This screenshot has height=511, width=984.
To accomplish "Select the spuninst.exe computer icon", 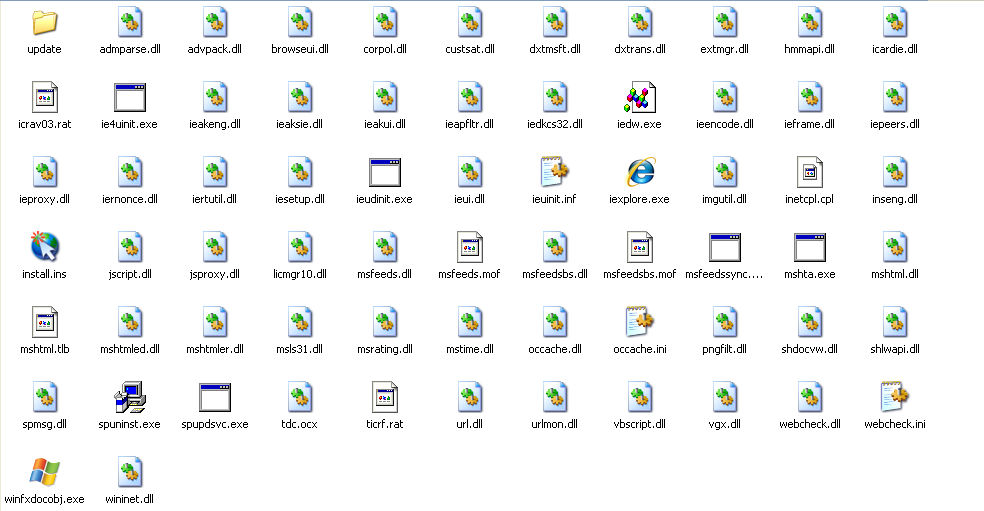I will 130,397.
